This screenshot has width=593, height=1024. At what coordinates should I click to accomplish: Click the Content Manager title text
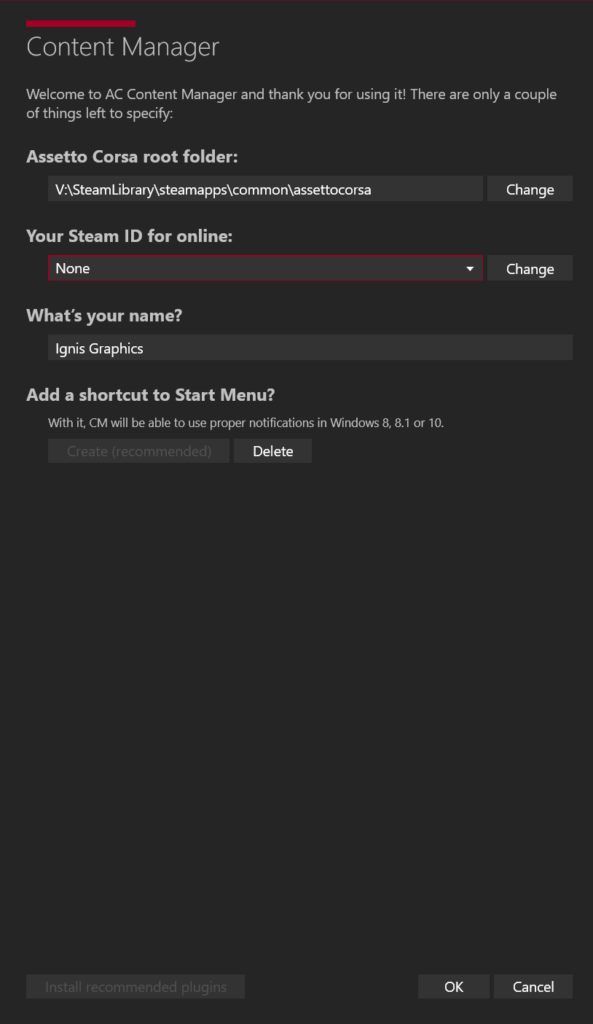pyautogui.click(x=123, y=46)
